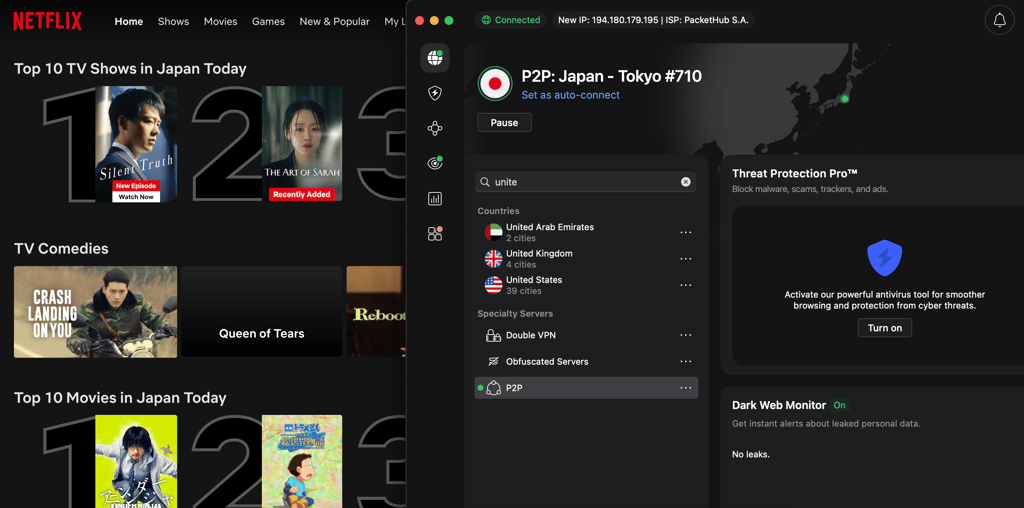Screen dimensions: 1024x508
Task: Turn on Threat Protection Pro
Action: [884, 328]
